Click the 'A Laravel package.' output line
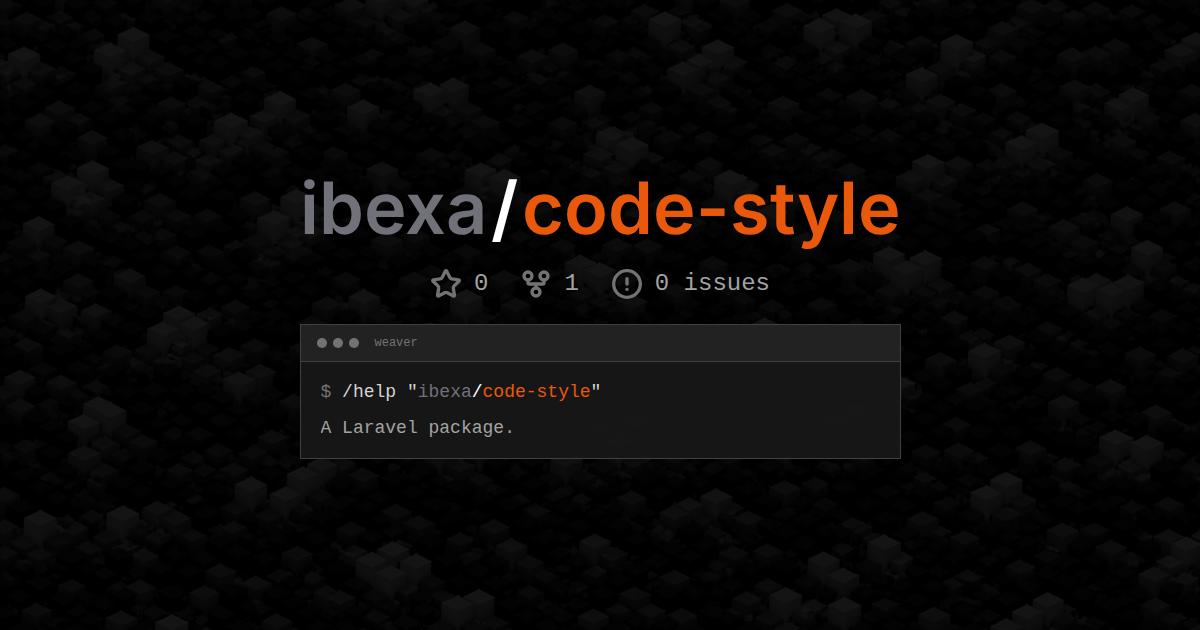 pyautogui.click(x=417, y=428)
